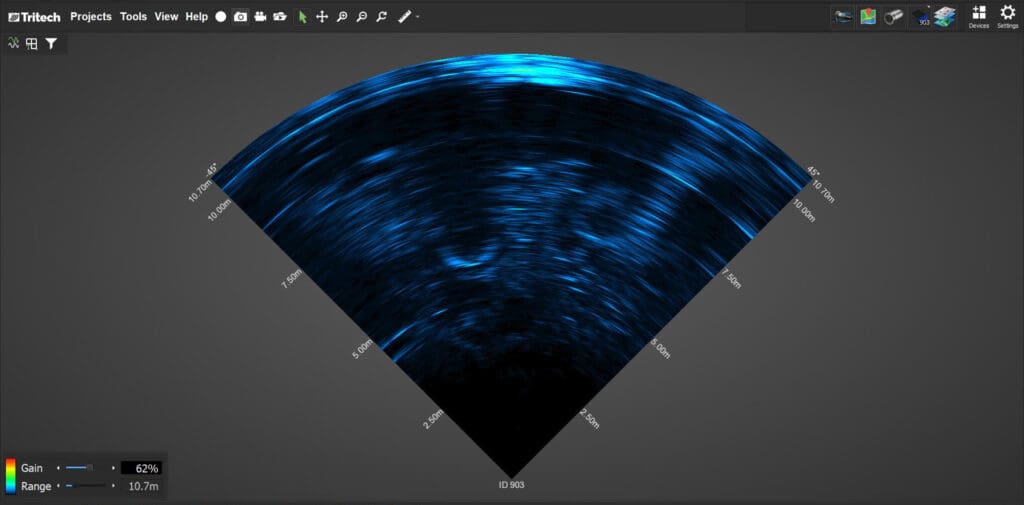Image resolution: width=1024 pixels, height=505 pixels.
Task: Toggle the waveform signal icon
Action: click(14, 44)
